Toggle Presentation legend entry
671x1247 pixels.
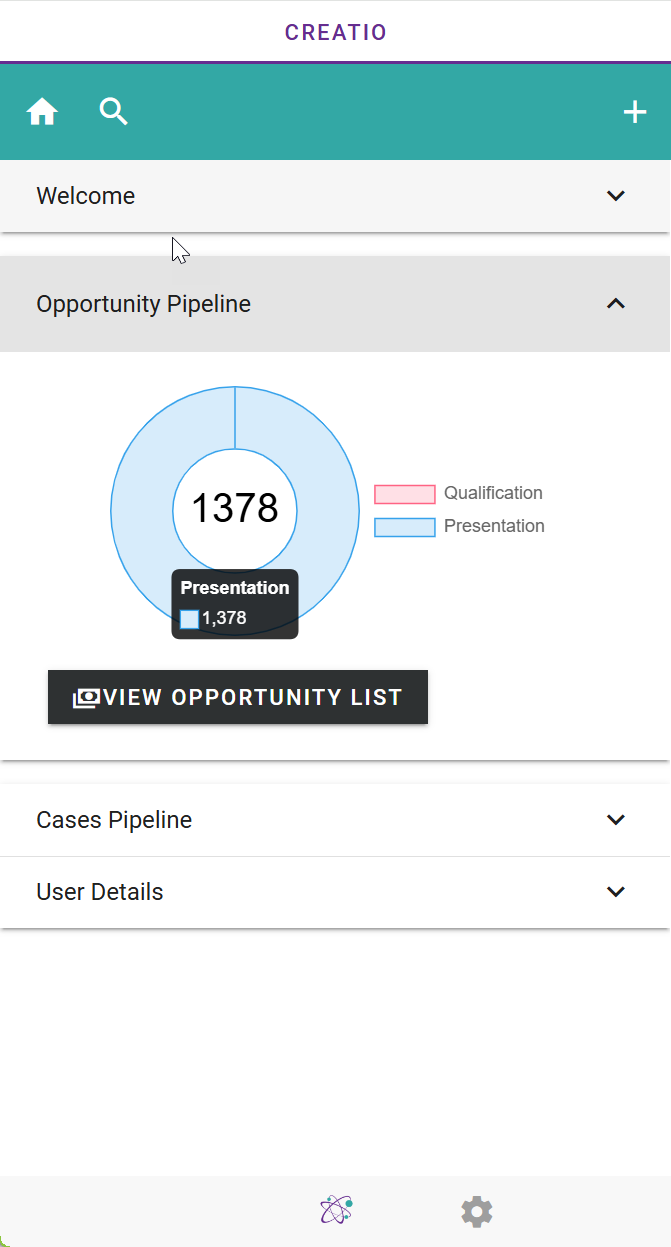point(460,526)
